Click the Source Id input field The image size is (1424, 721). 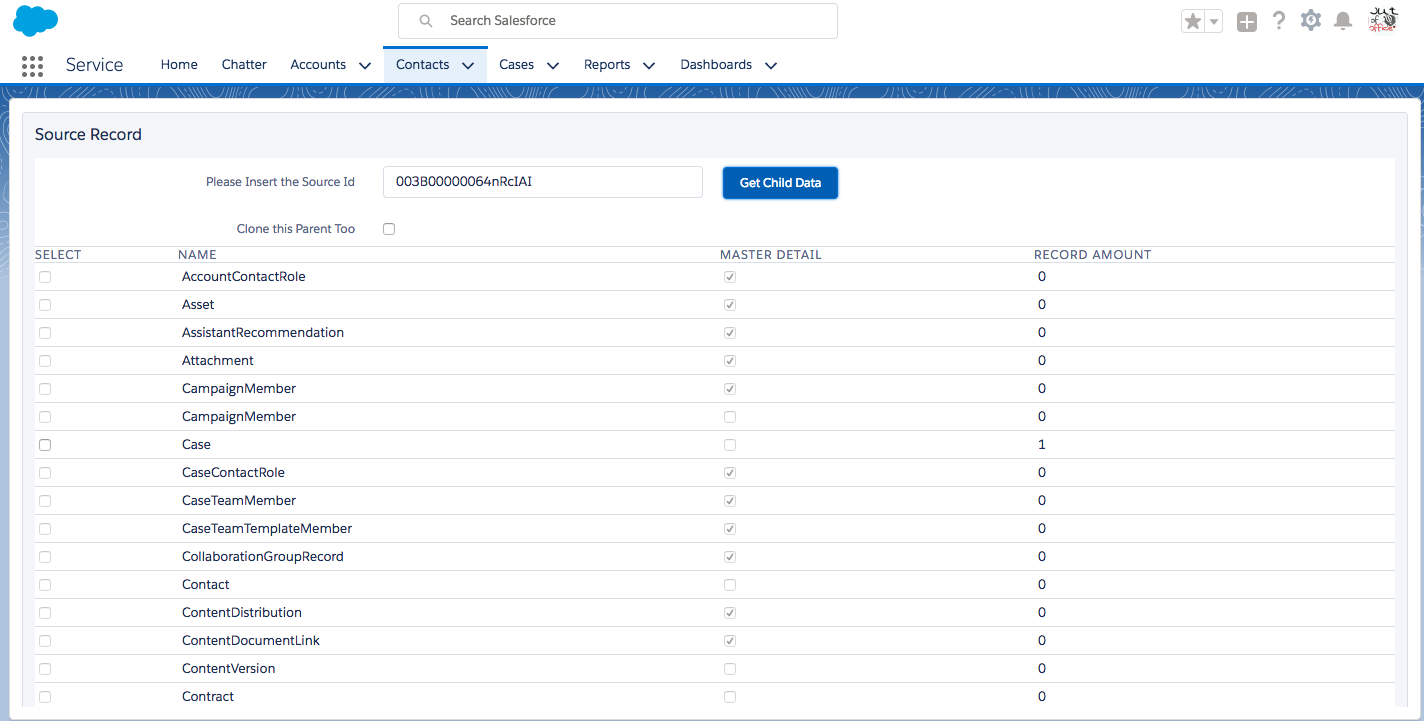(x=542, y=182)
